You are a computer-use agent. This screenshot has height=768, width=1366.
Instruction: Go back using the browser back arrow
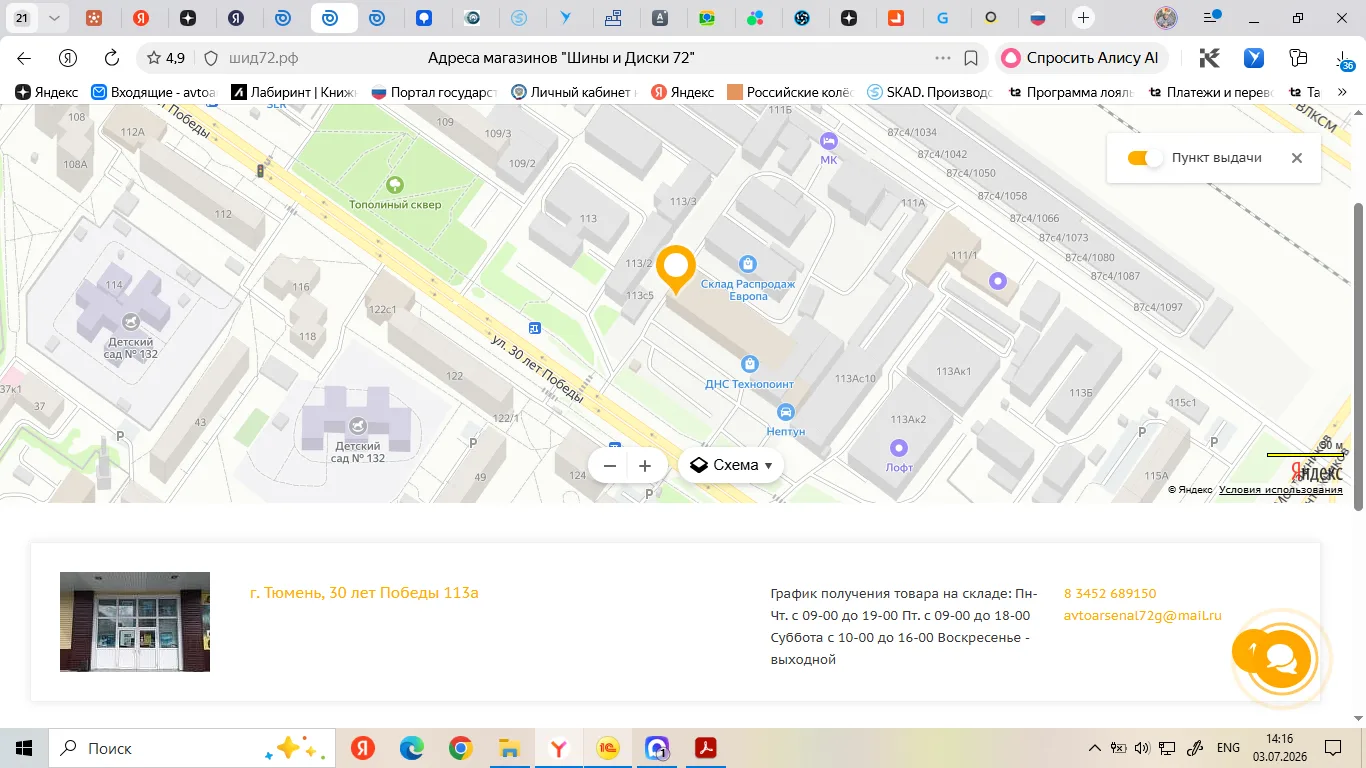[x=24, y=58]
